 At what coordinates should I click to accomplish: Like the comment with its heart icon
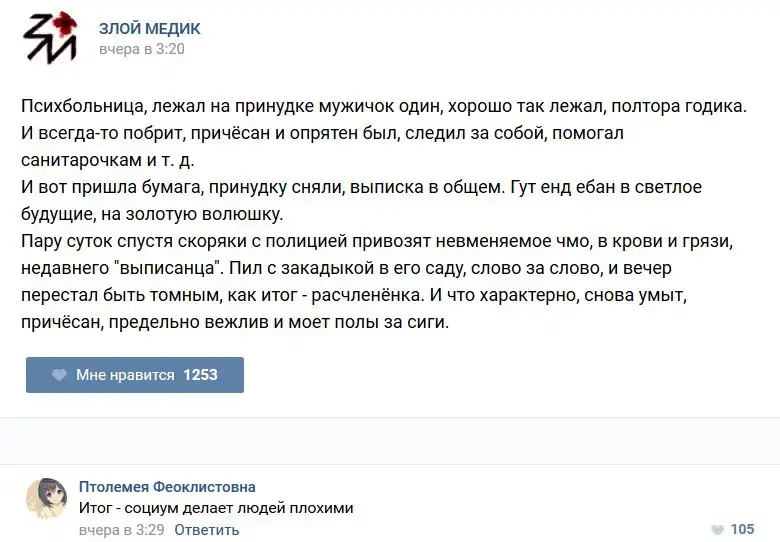coord(716,530)
